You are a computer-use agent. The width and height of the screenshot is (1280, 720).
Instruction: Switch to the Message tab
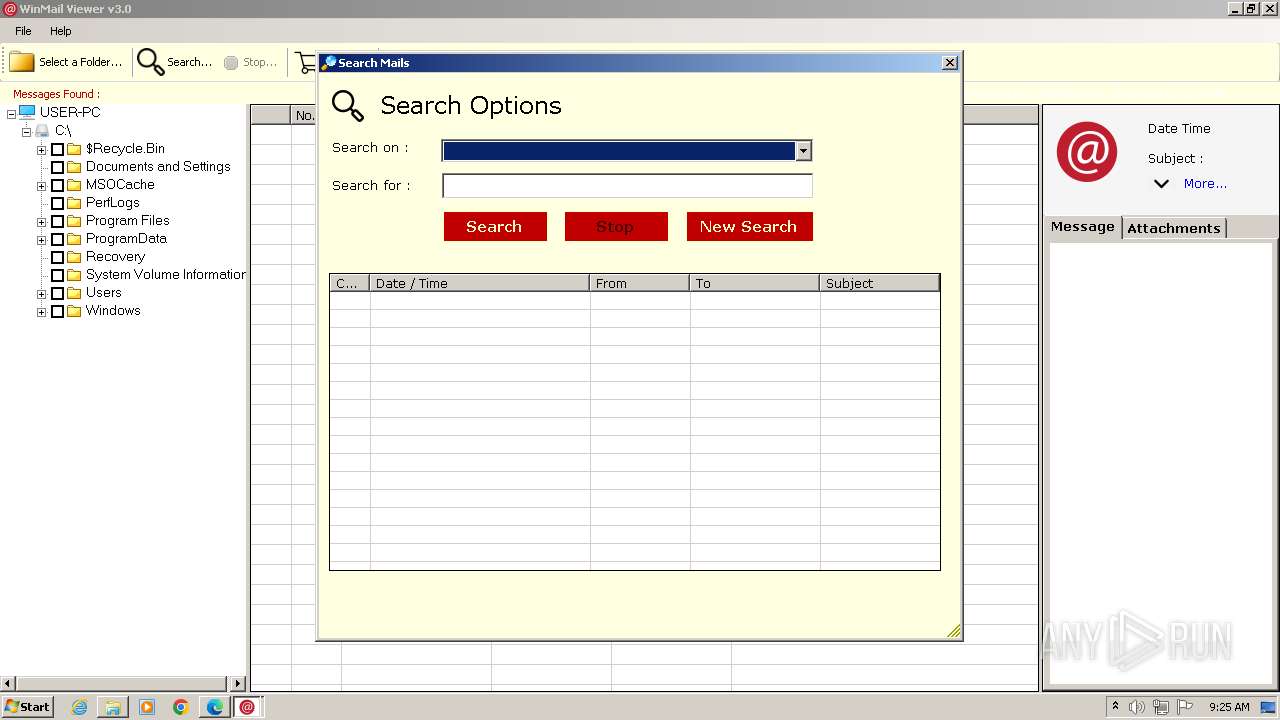[1082, 227]
